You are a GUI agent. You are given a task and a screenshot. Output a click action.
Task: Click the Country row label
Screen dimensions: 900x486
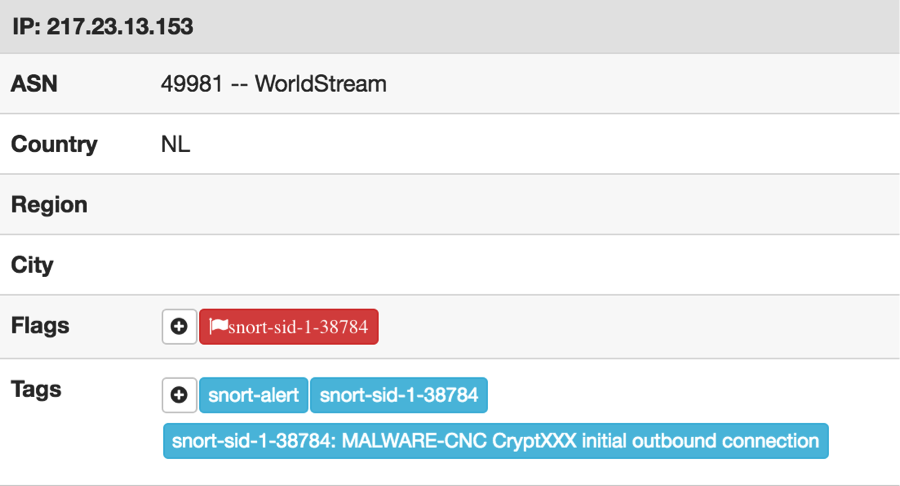click(54, 144)
